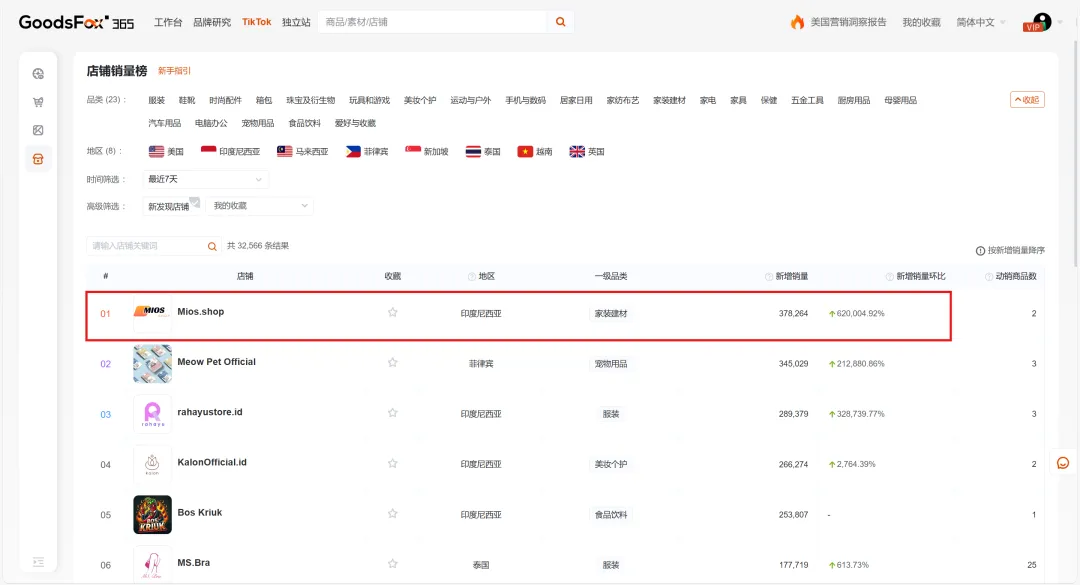Click the 动销商品数 column help icon

(988, 276)
